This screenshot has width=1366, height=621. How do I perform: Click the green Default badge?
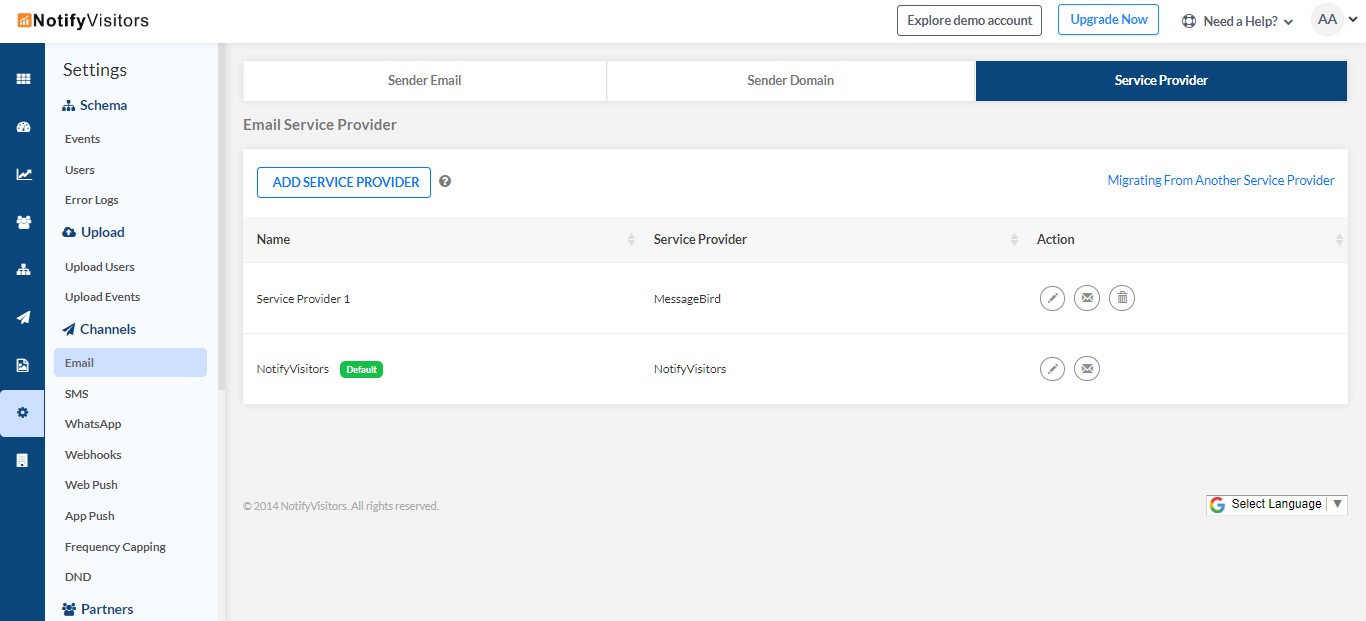coord(361,369)
